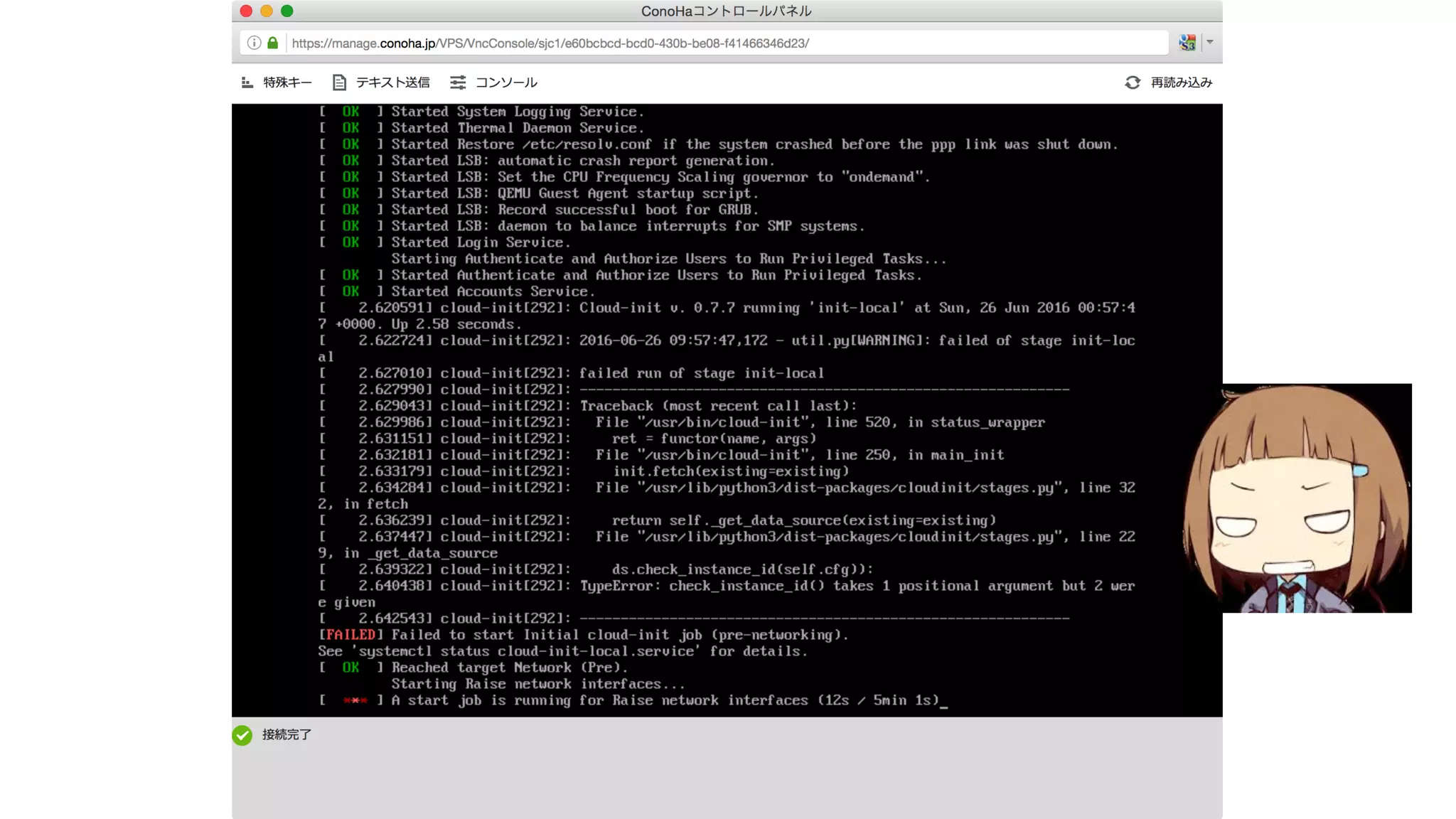Click the コンソール sliders icon
Viewport: 1456px width, 819px height.
click(458, 82)
